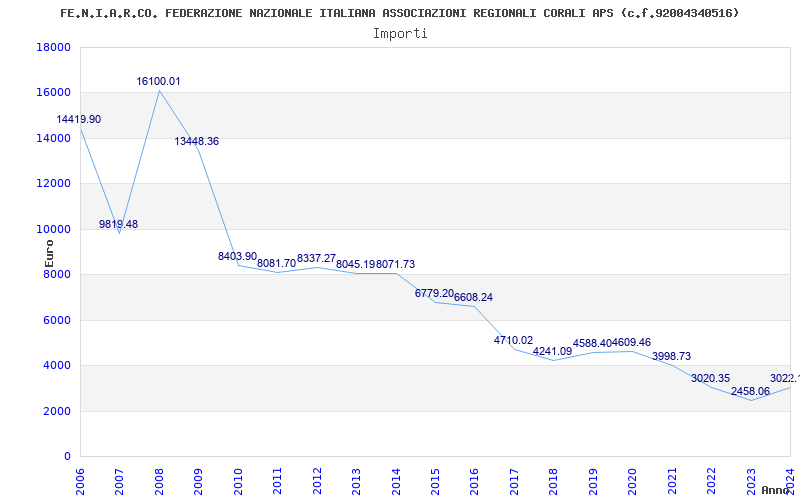
Task: Click y-axis tick 2000
Action: [56, 411]
